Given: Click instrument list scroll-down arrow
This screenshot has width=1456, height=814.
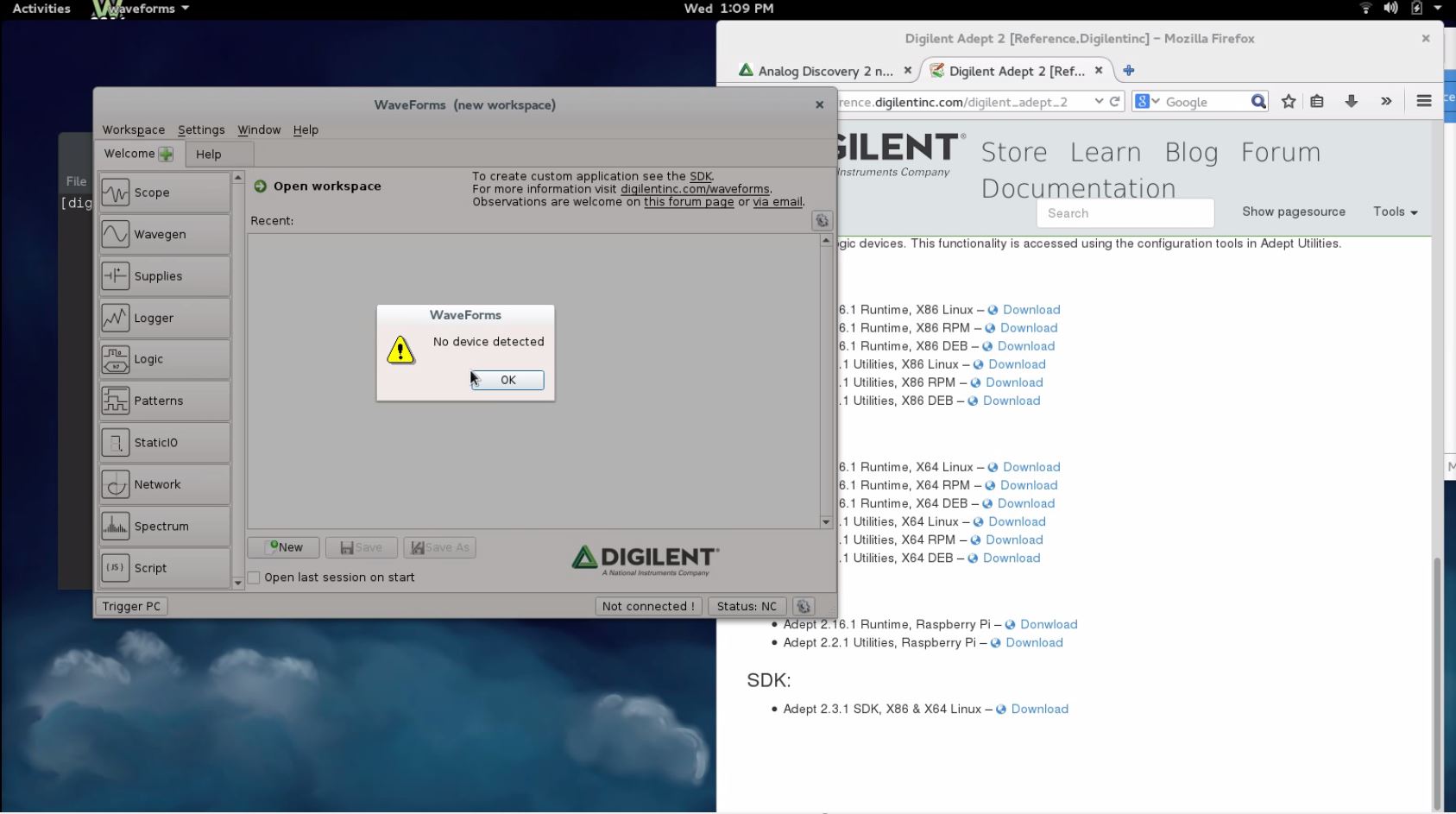Looking at the screenshot, I should 238,584.
